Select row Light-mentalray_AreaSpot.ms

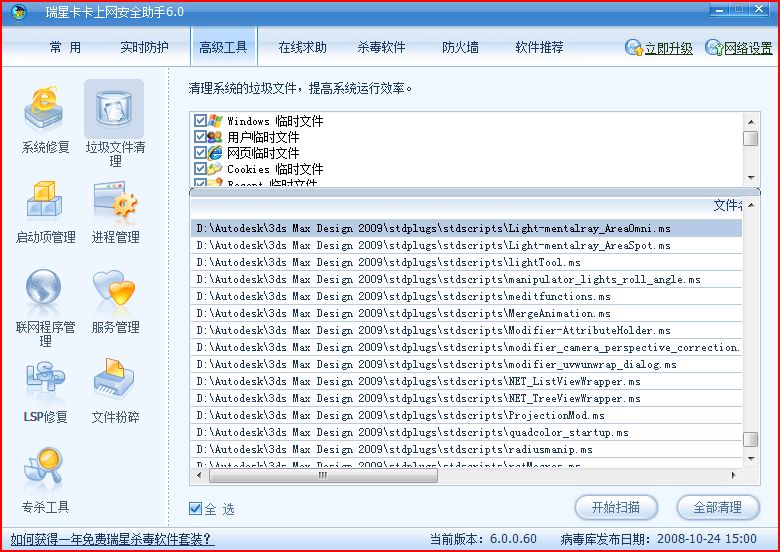[467, 246]
